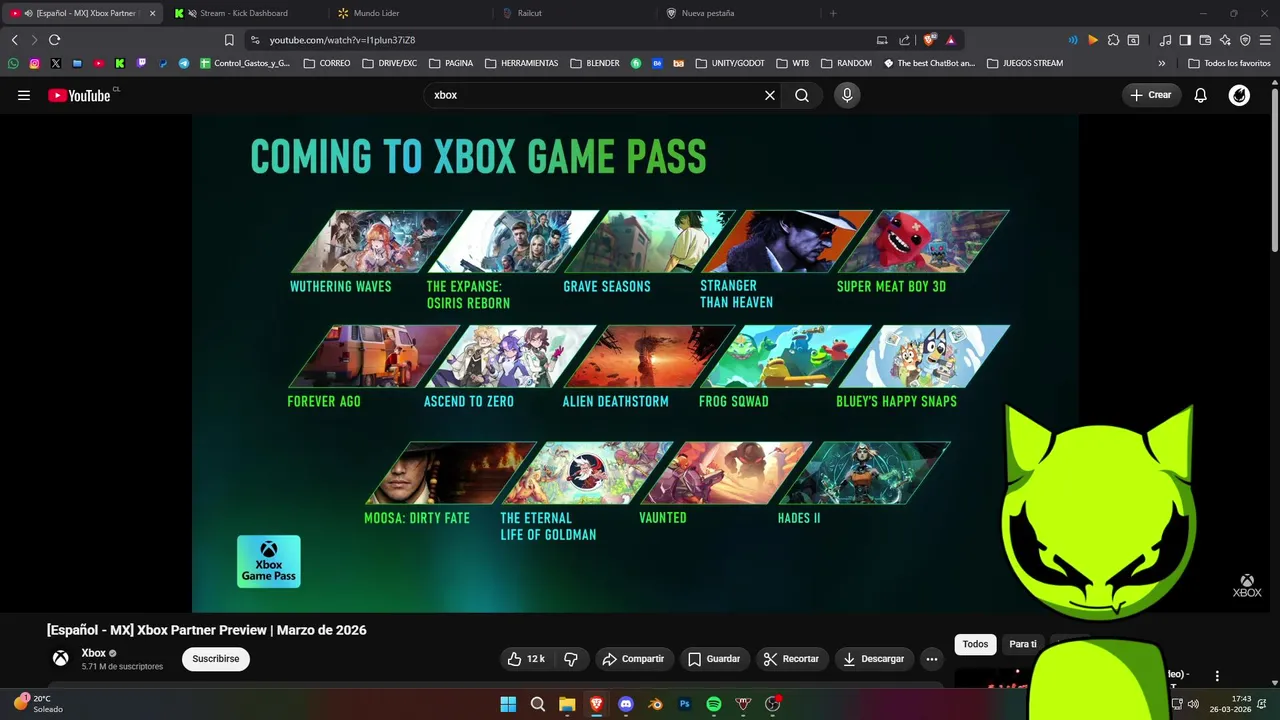Expand the CORREO bookmarks folder
Screen dimensions: 1280x720
[x=327, y=63]
